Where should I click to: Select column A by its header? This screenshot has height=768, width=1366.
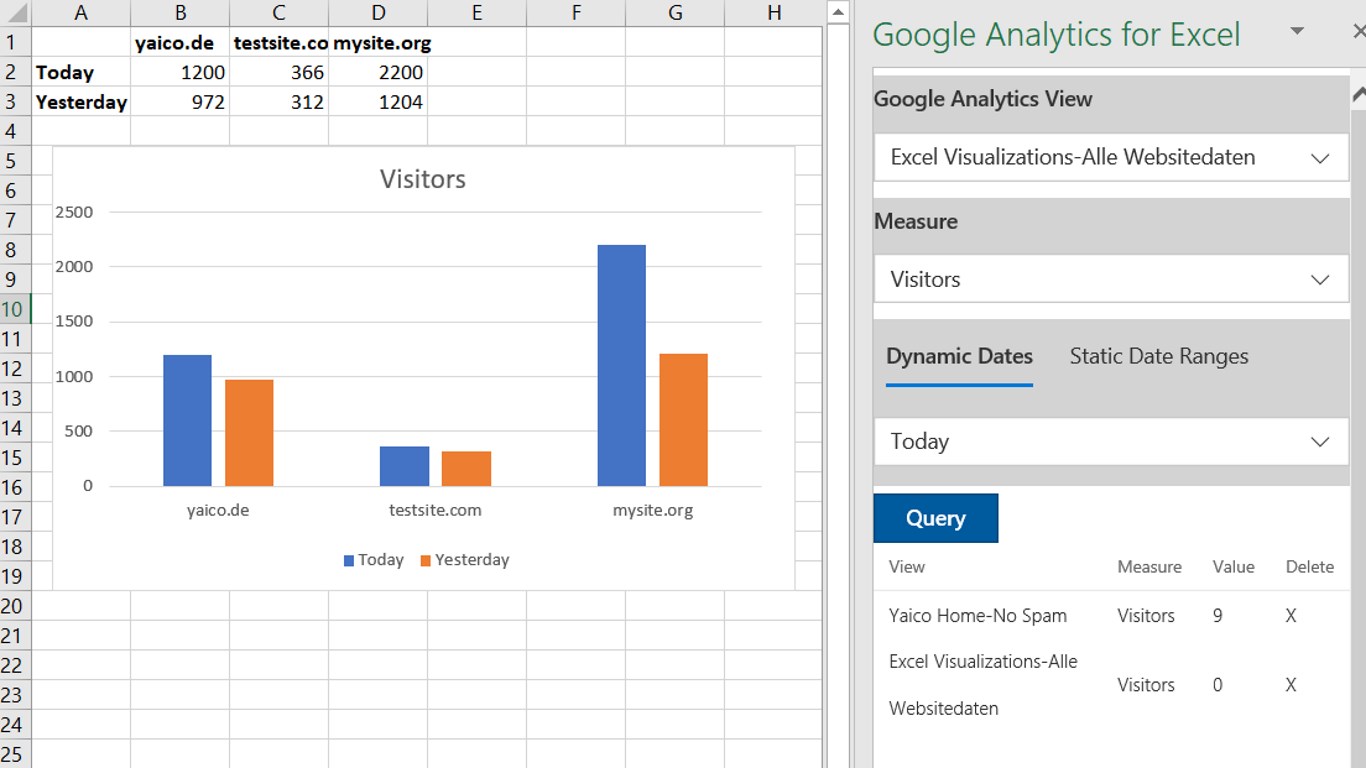(81, 13)
